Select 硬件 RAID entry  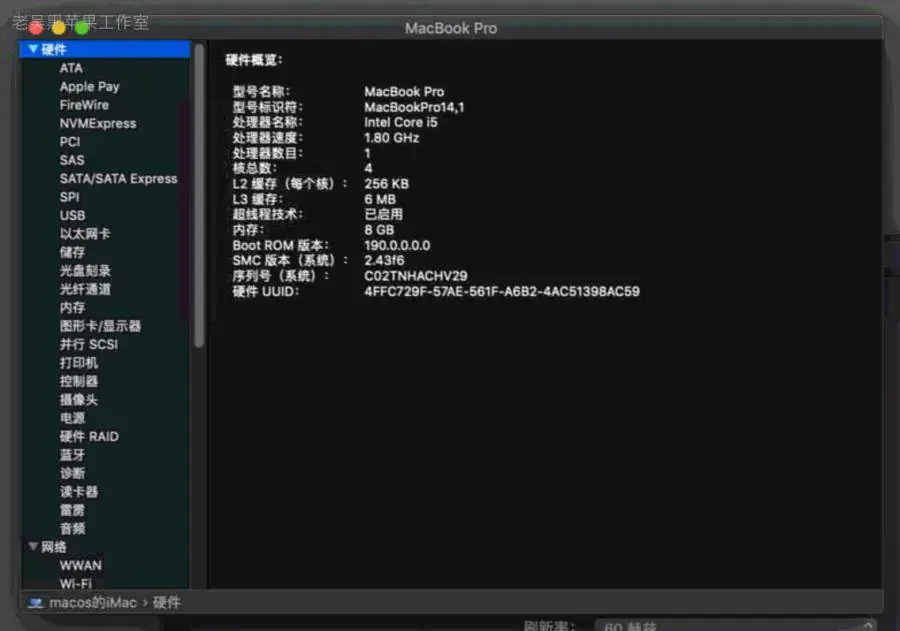(x=89, y=436)
